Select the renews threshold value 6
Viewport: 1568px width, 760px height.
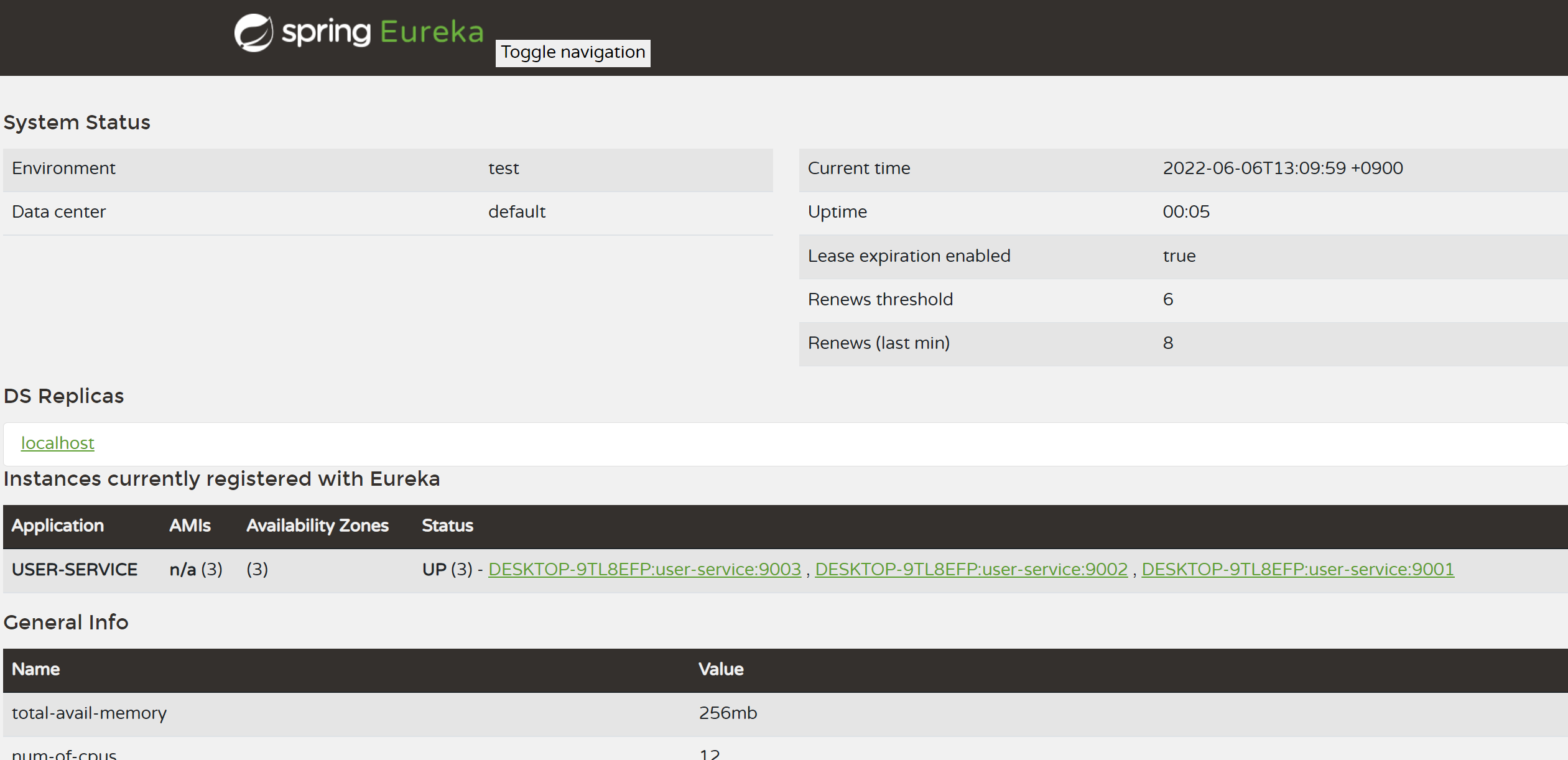[x=1167, y=300]
